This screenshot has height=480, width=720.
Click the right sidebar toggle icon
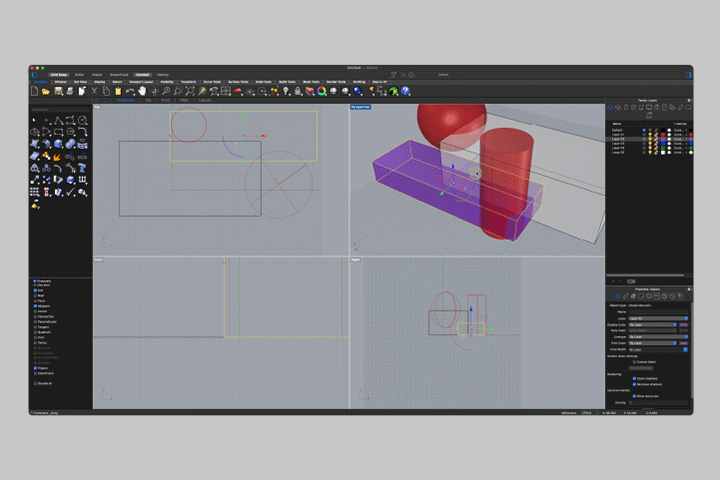coord(688,74)
